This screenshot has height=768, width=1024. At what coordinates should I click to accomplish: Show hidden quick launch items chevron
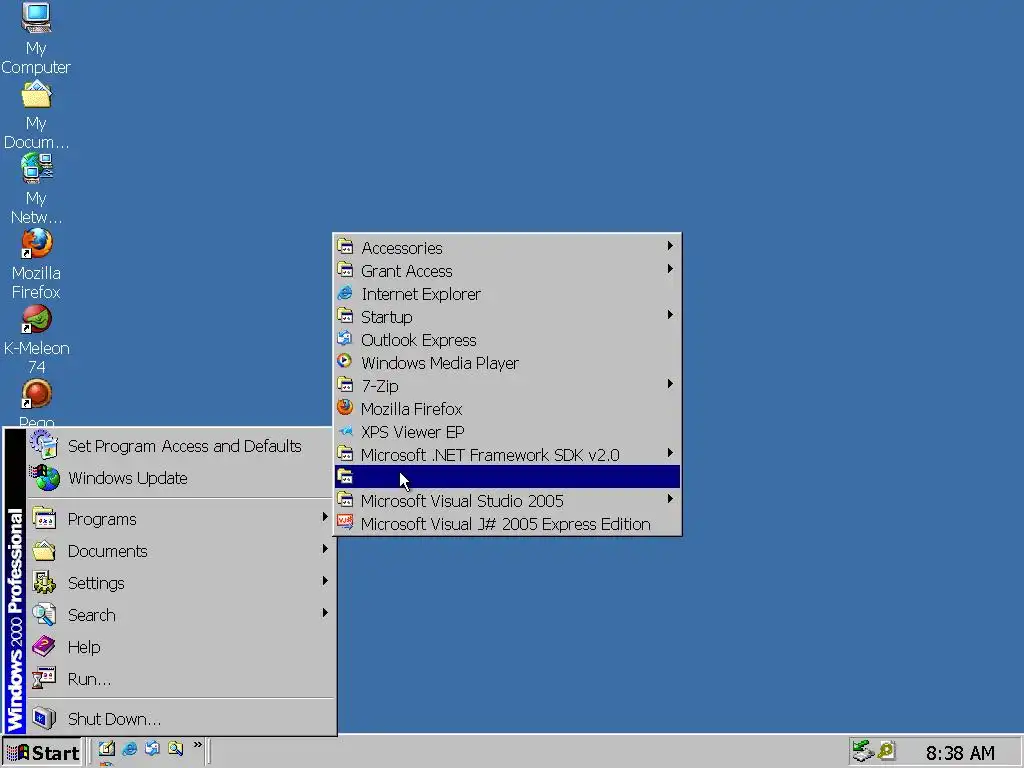(x=198, y=744)
